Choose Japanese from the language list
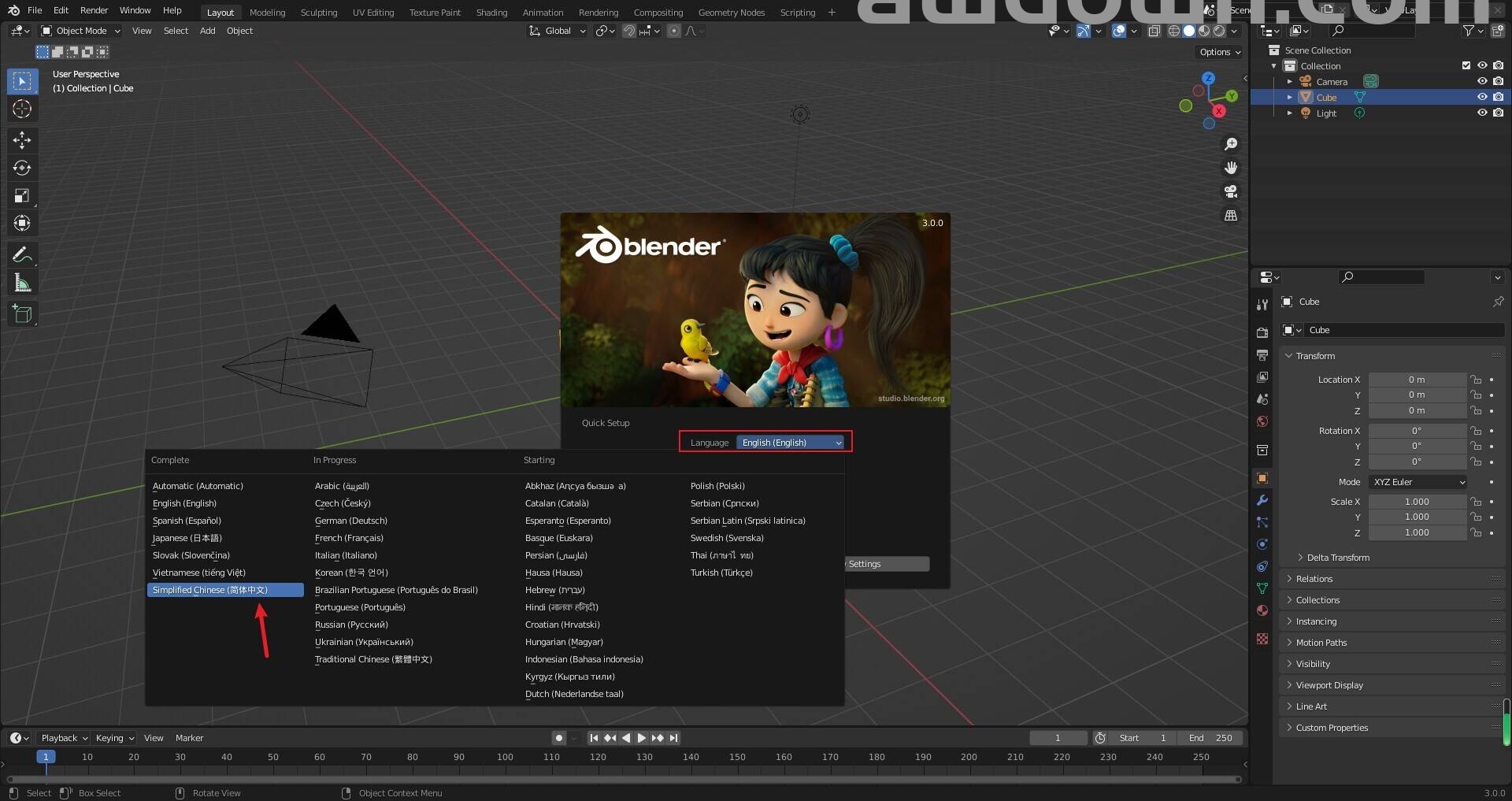 pos(187,538)
